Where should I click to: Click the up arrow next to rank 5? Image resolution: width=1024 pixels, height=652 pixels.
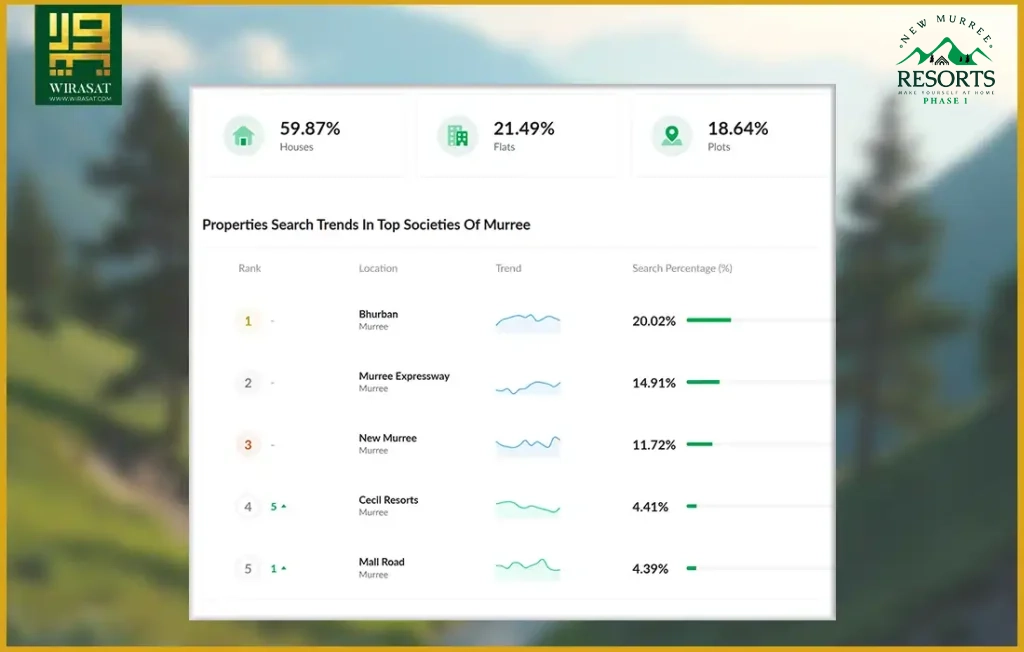(283, 568)
